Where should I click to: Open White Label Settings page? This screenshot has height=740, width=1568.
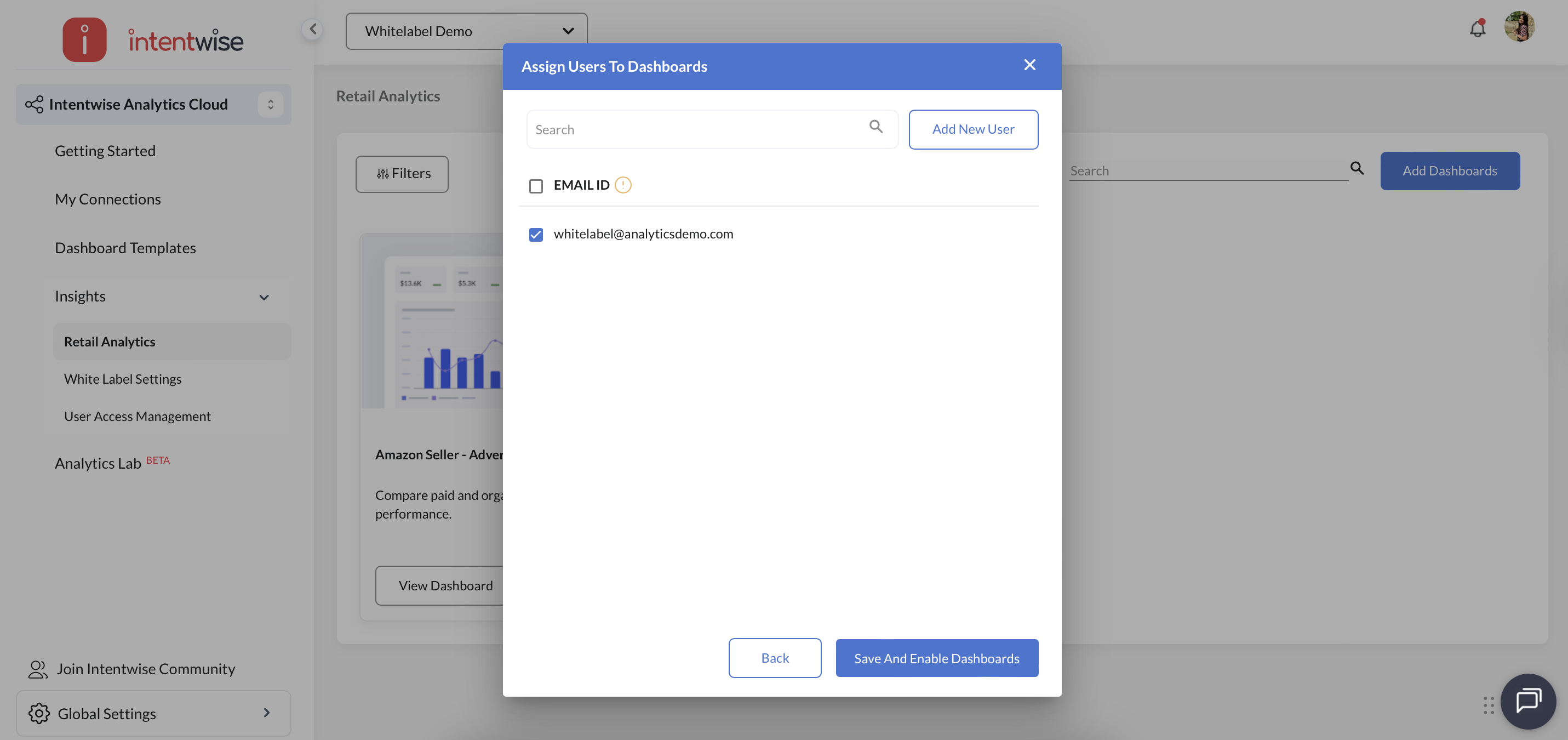[x=123, y=379]
